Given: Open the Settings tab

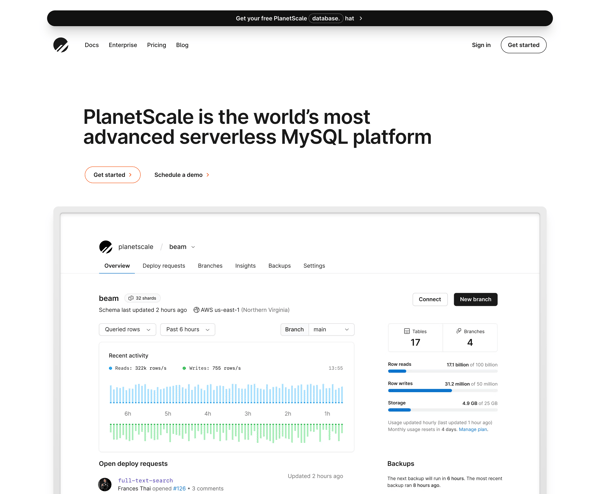Looking at the screenshot, I should [314, 266].
